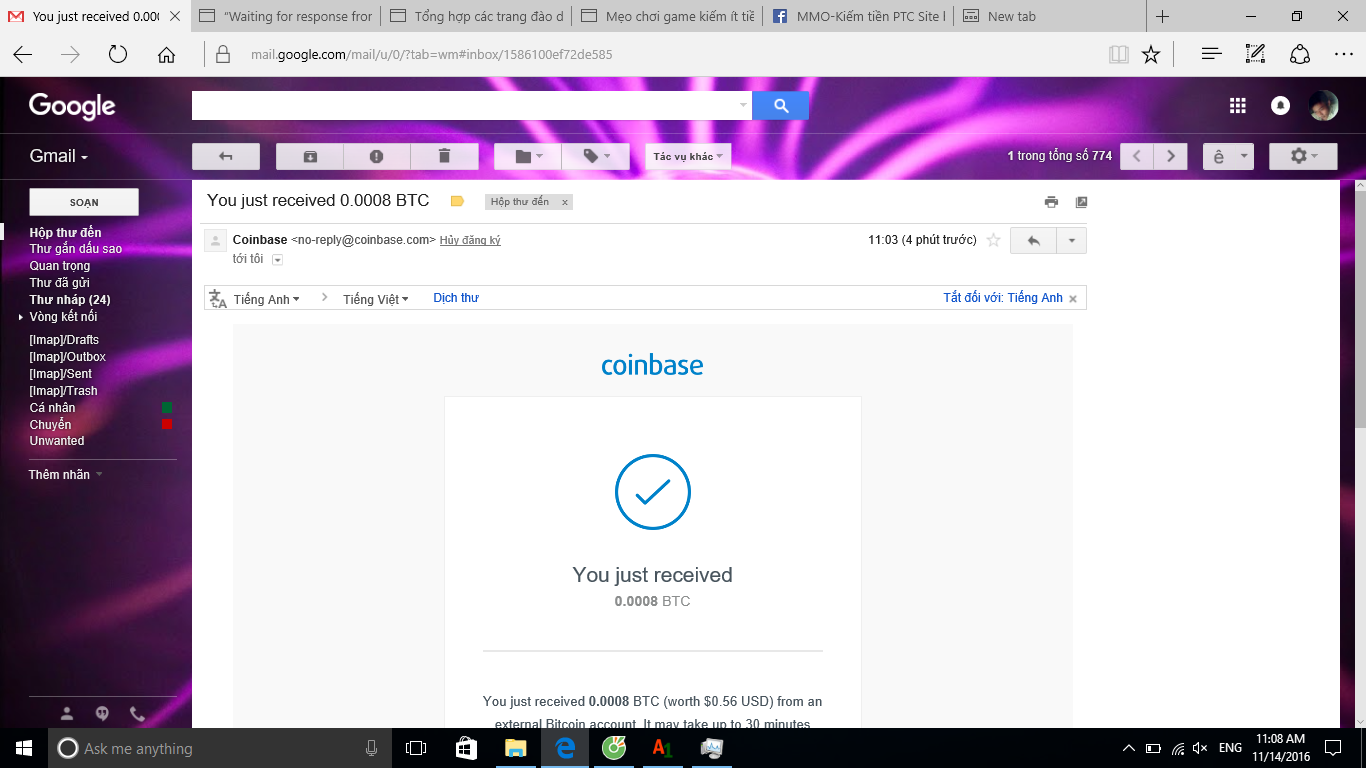The width and height of the screenshot is (1366, 768).
Task: Remove the 'Hộp thư đến' label x
Action: pos(565,202)
